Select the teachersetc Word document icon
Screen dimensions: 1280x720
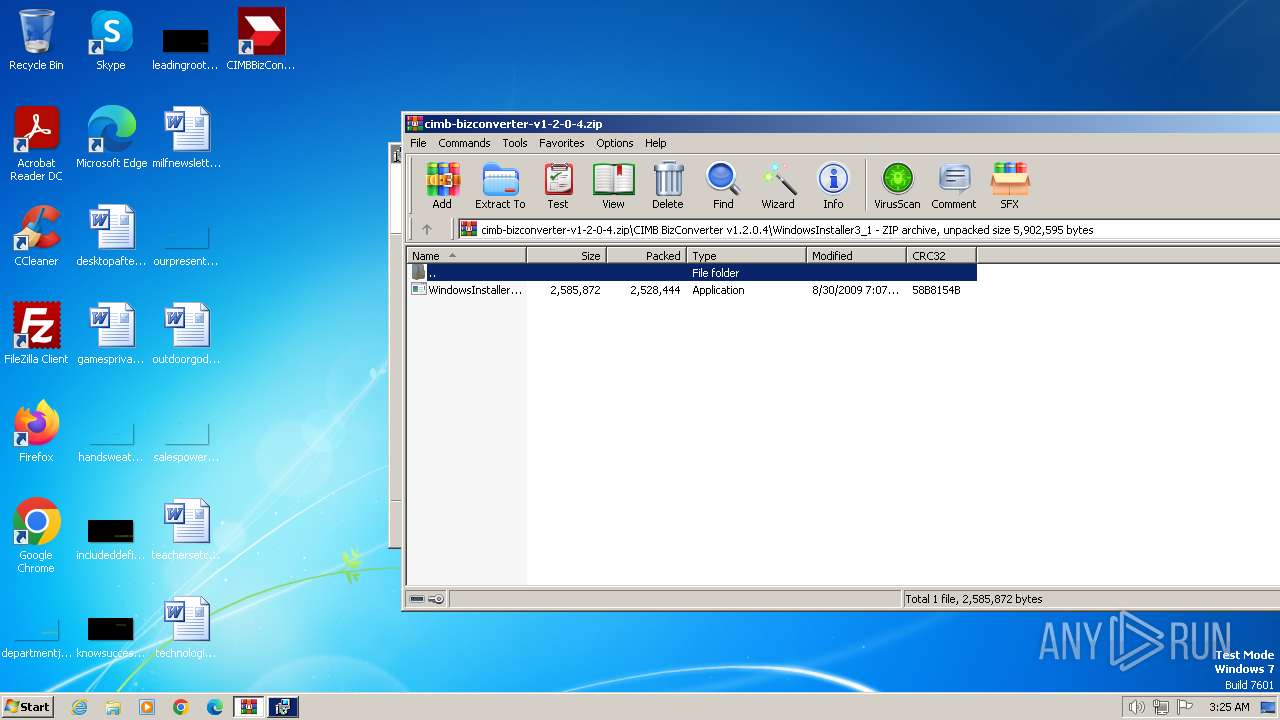[186, 530]
